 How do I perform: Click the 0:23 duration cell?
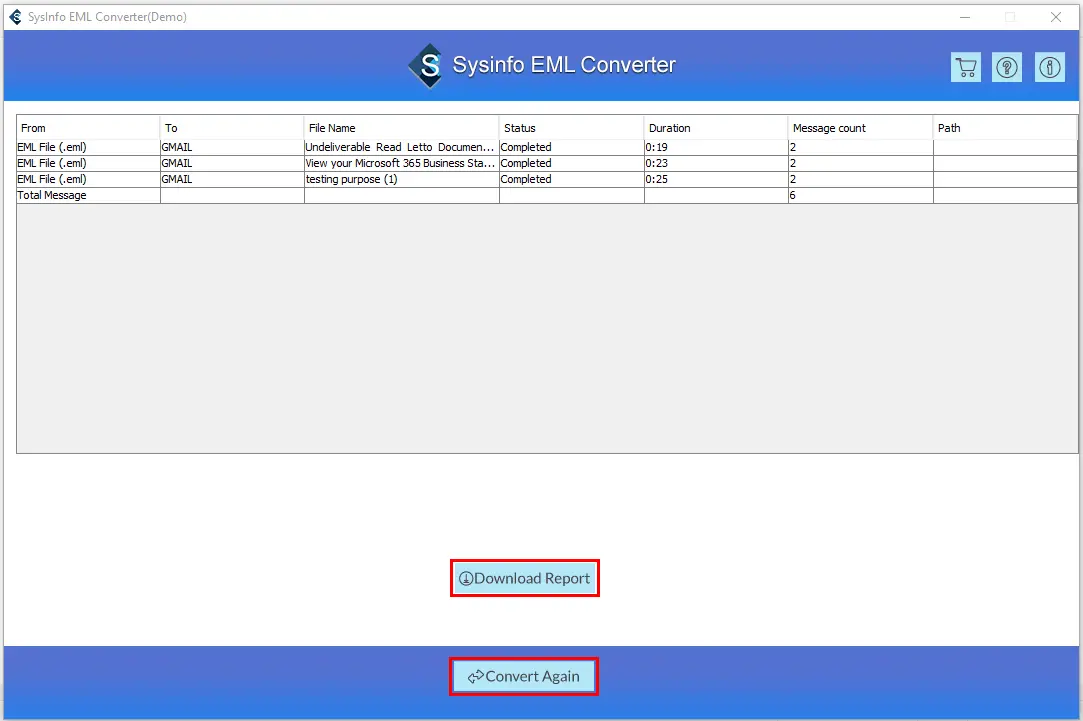point(716,163)
